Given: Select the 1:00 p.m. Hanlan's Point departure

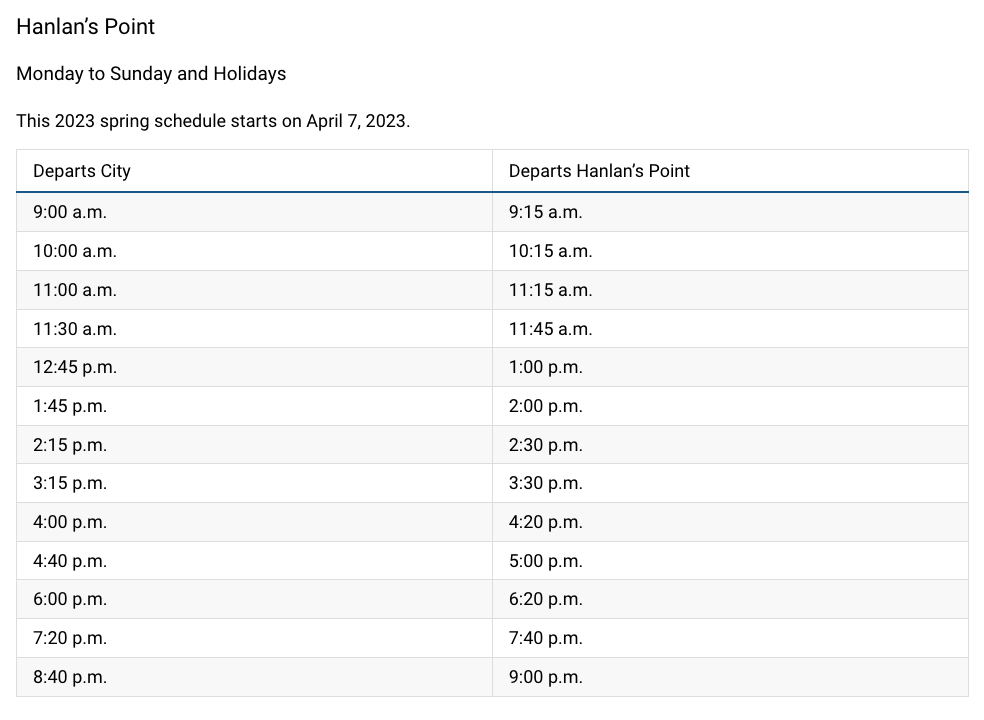Looking at the screenshot, I should tap(545, 367).
